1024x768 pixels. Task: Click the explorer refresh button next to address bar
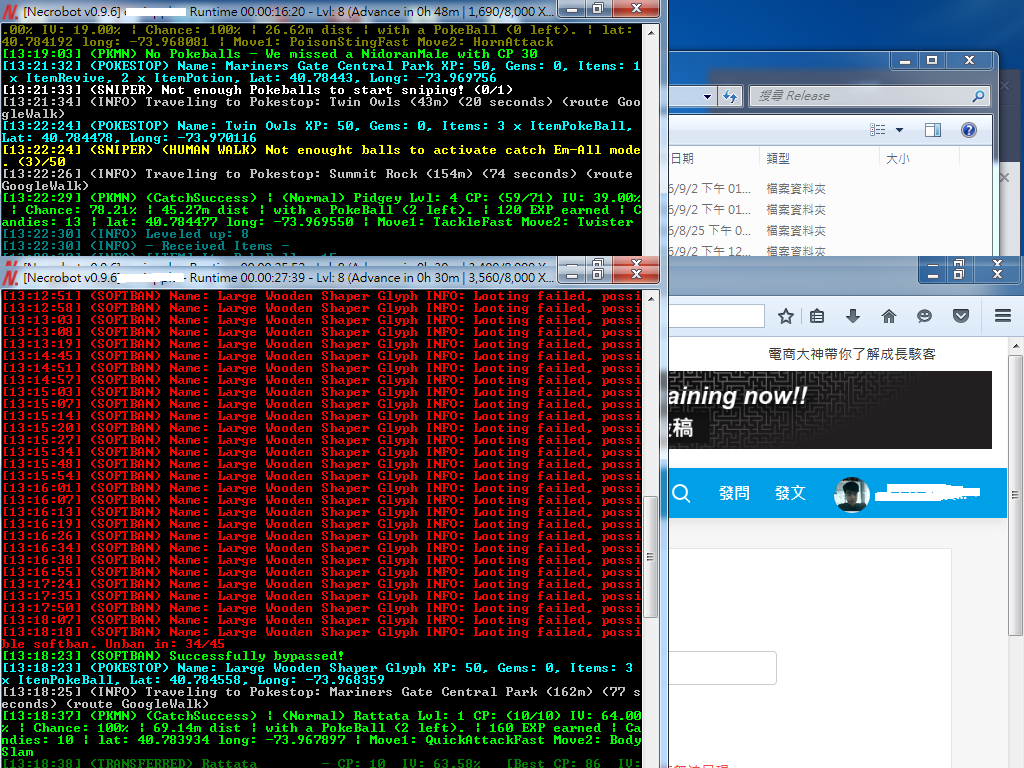729,97
